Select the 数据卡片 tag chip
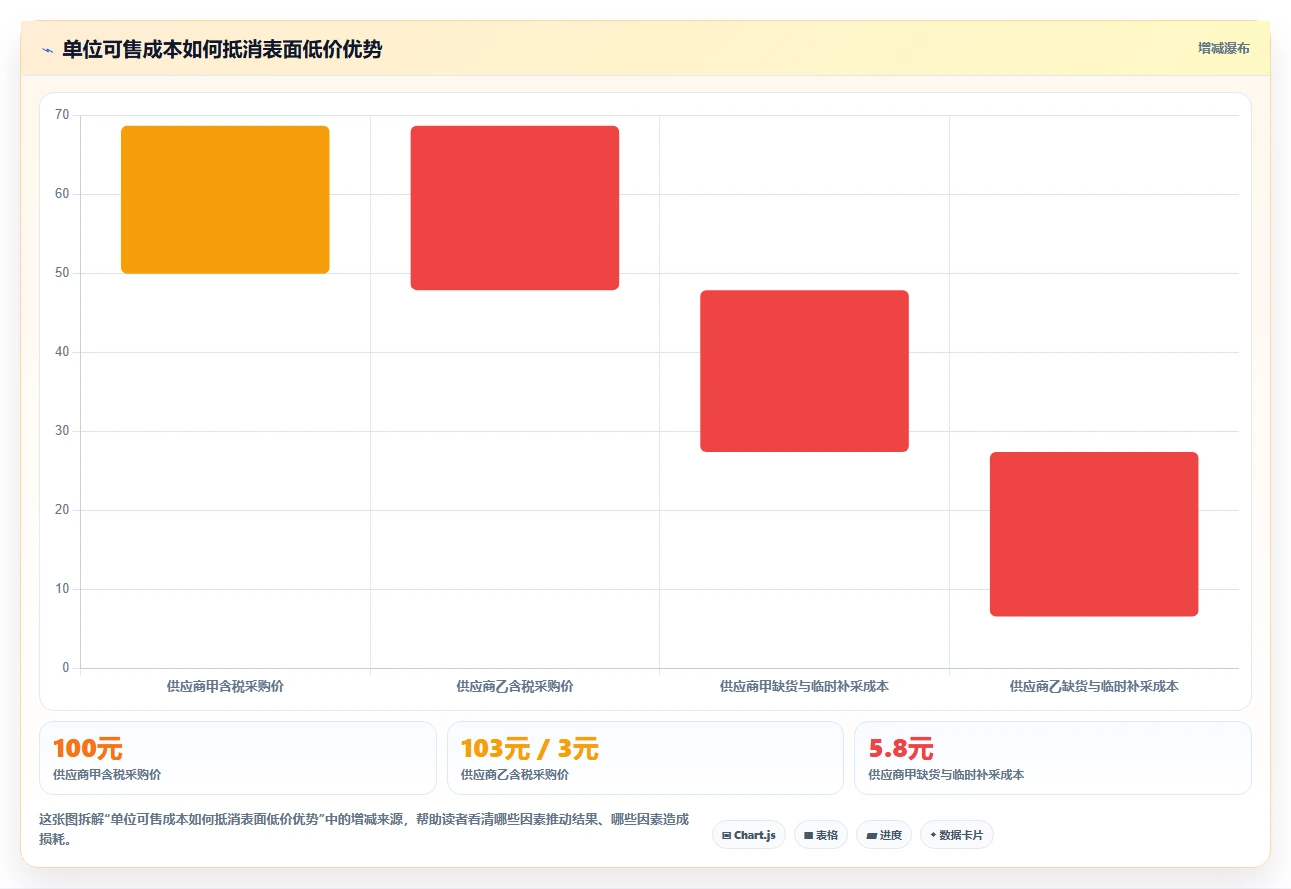The height and width of the screenshot is (889, 1291). [x=957, y=835]
